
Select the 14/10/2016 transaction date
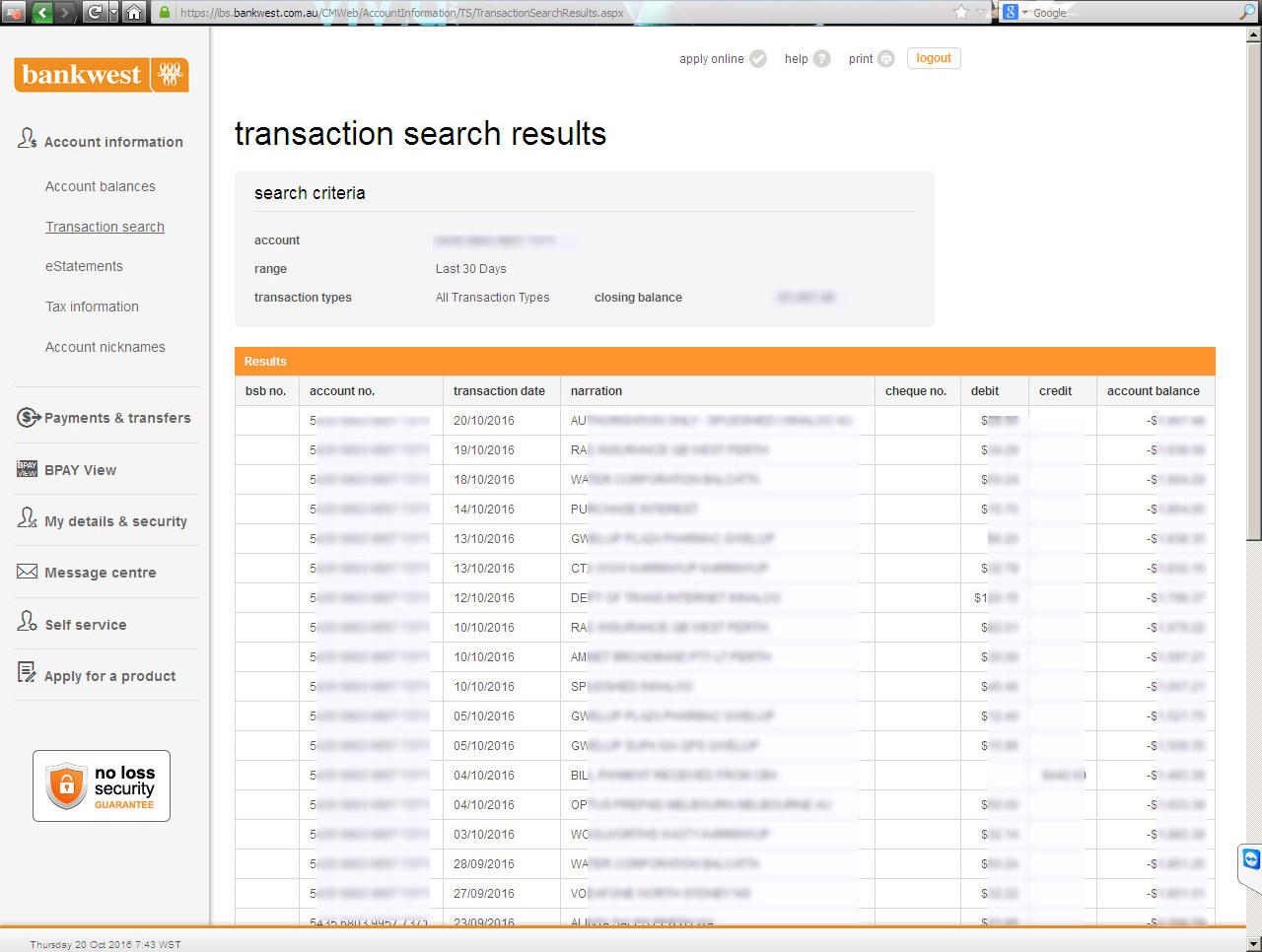pos(484,510)
